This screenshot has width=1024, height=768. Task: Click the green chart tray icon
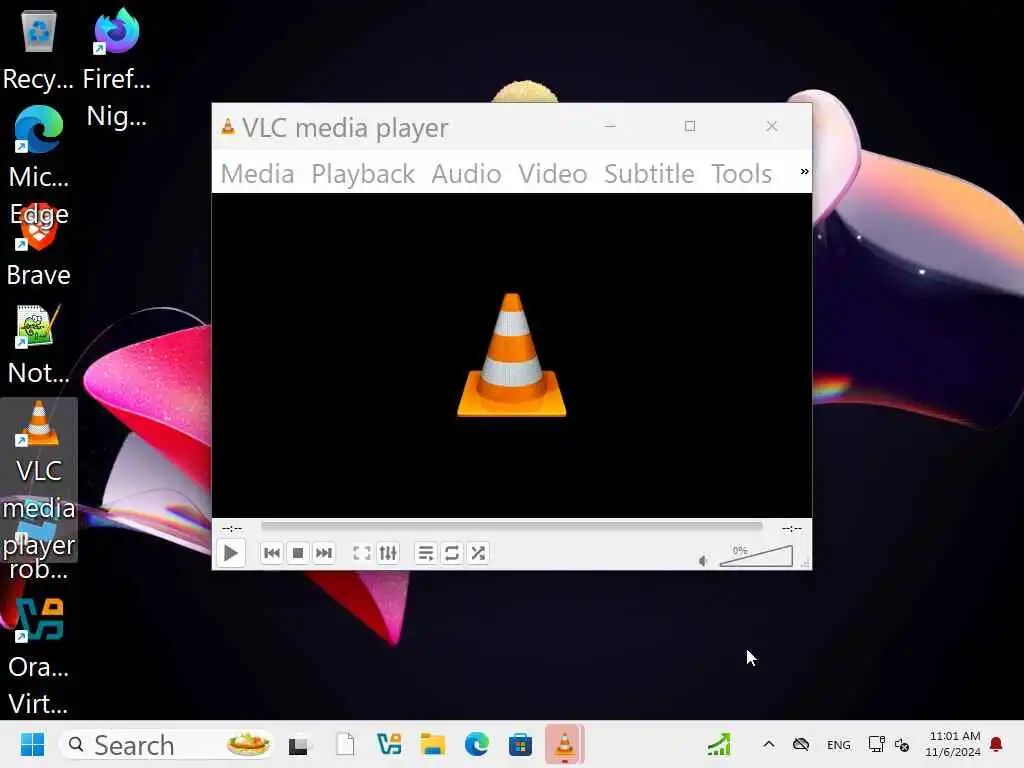point(719,744)
